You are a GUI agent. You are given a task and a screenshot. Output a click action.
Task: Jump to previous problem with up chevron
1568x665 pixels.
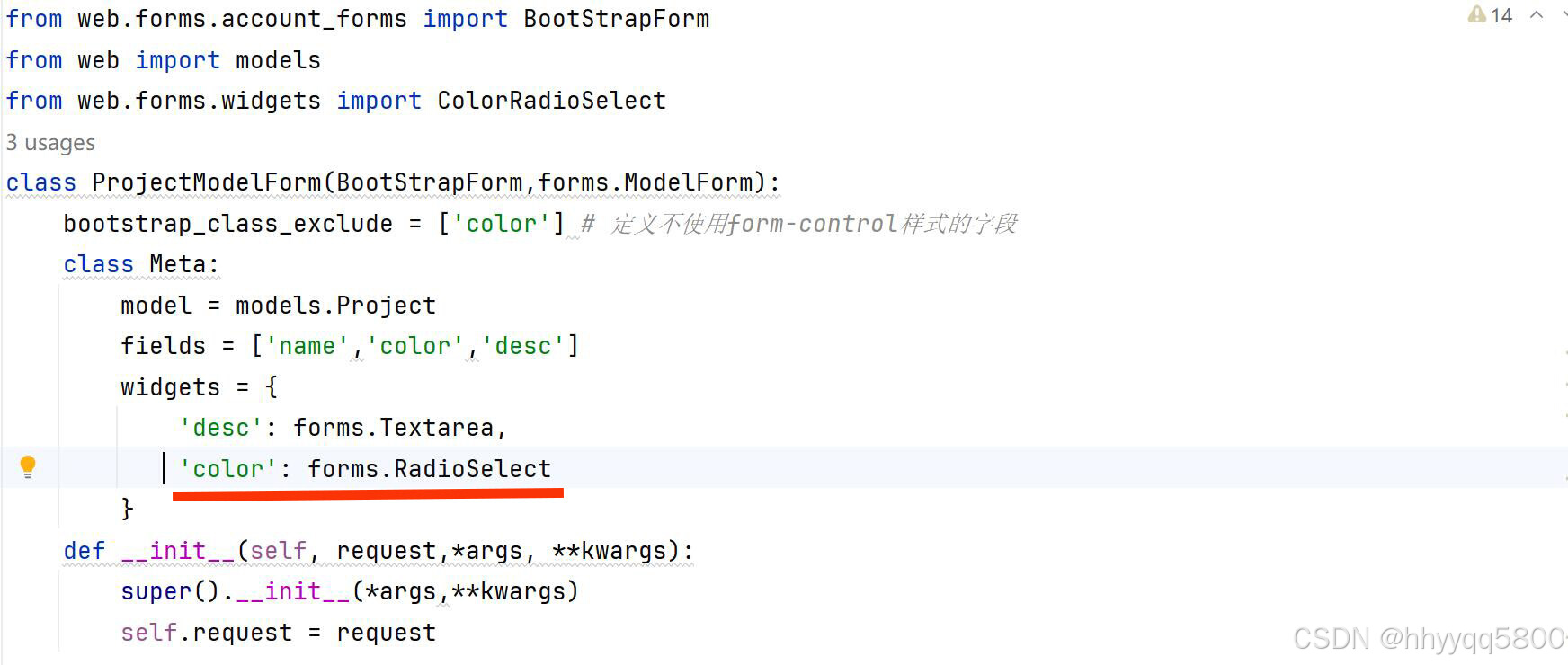click(x=1537, y=15)
